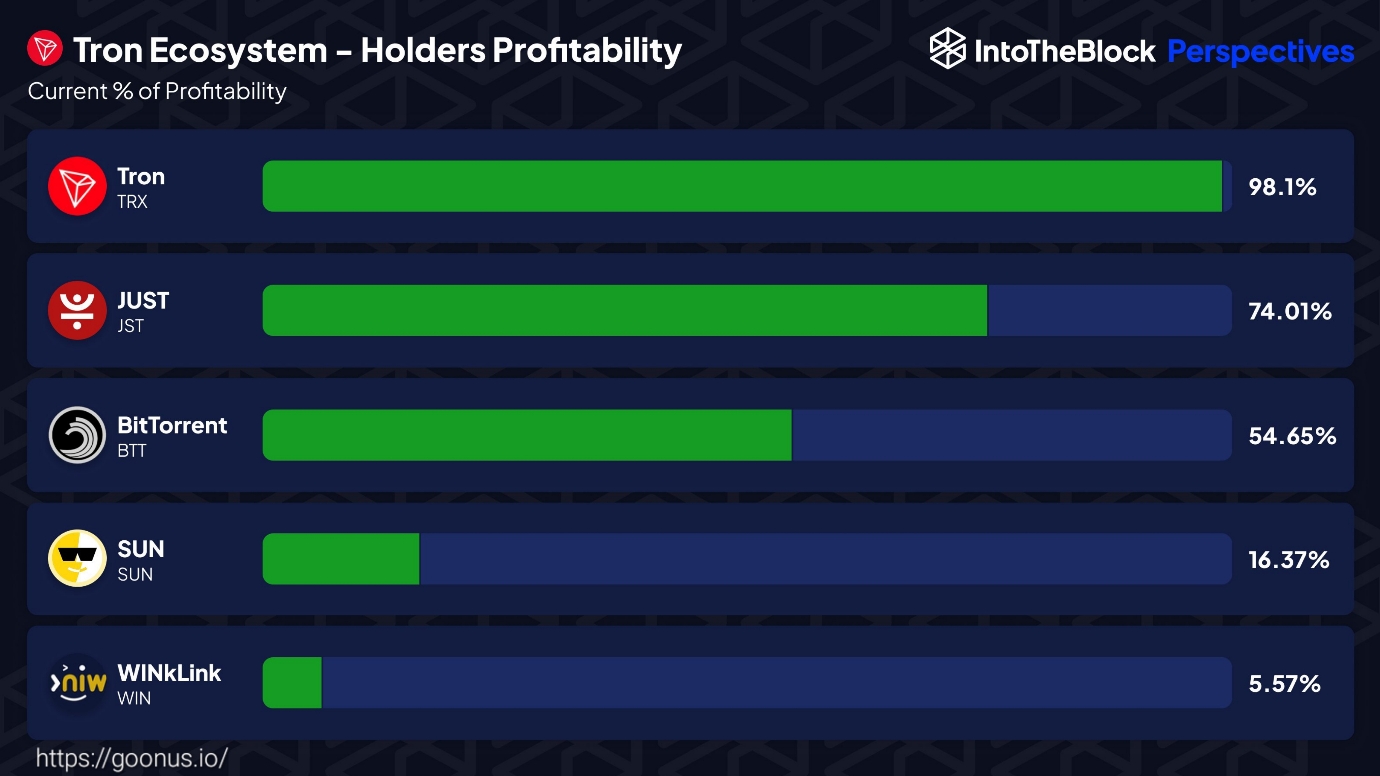
Task: Click the 74.01% JUST percentage value
Action: pyautogui.click(x=1290, y=311)
